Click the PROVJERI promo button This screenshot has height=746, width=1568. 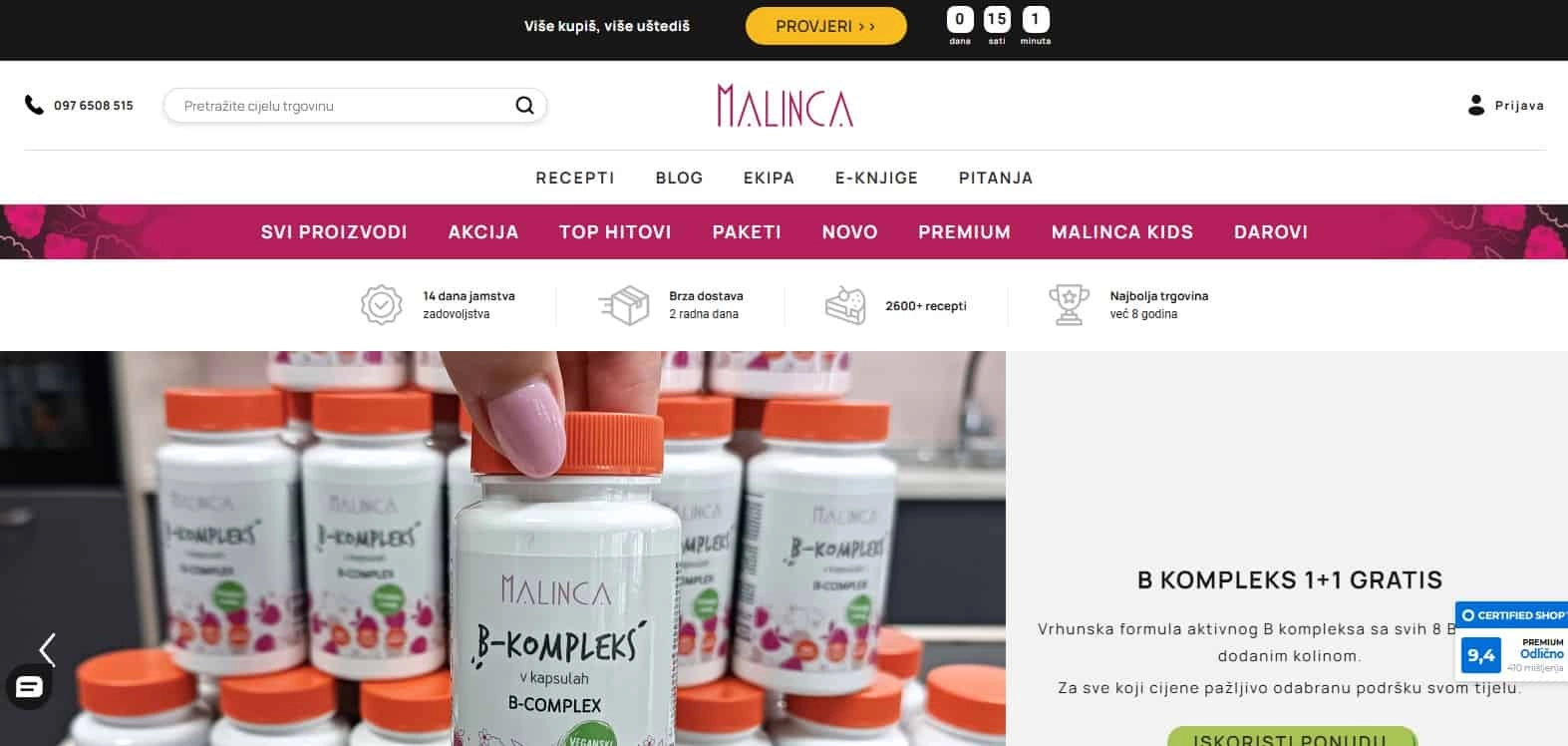(x=825, y=26)
